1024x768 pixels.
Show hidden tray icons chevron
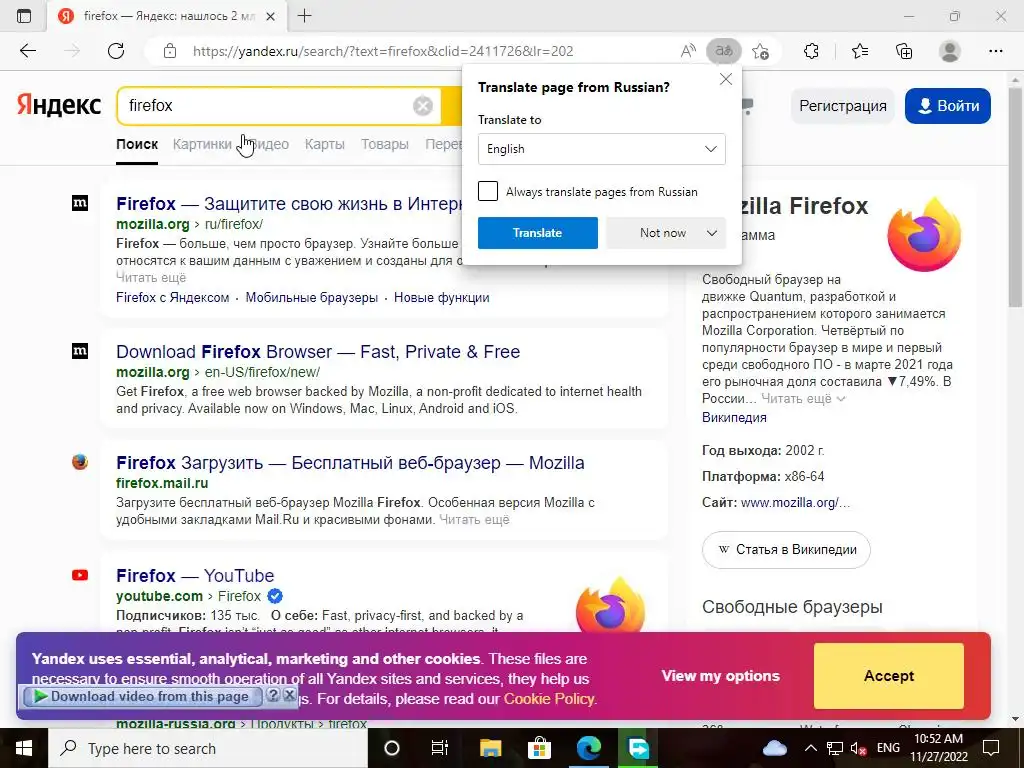tap(810, 748)
